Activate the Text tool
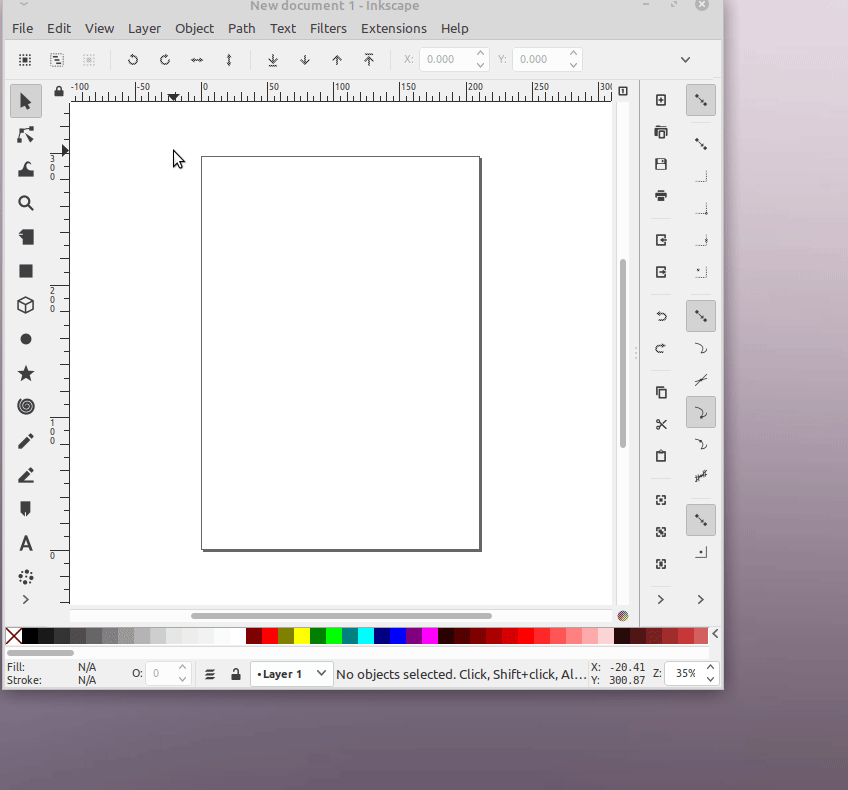Screen dimensions: 848x790 26,543
